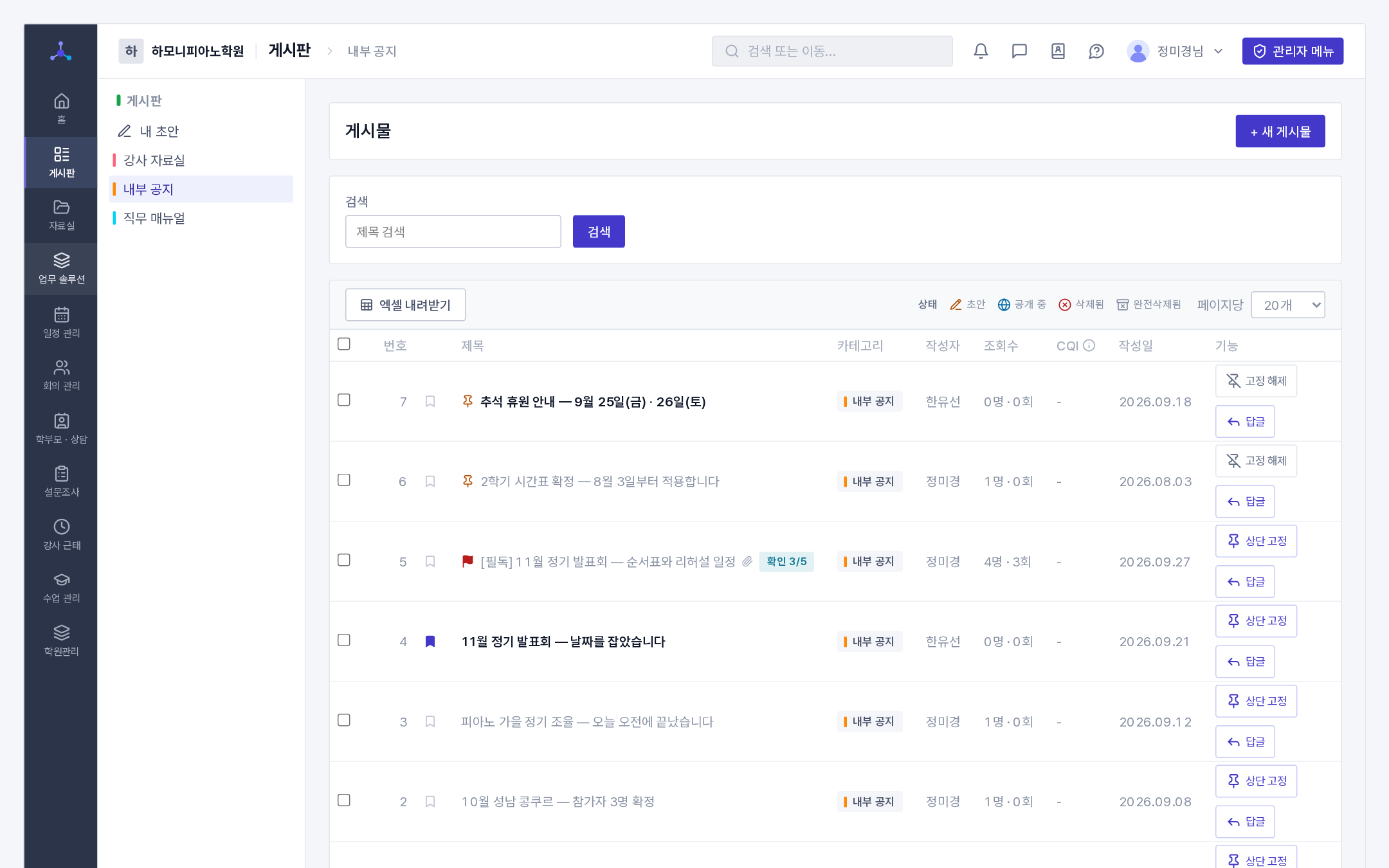This screenshot has width=1389, height=868.
Task: Expand the 정미경님 user menu
Action: 1174,51
